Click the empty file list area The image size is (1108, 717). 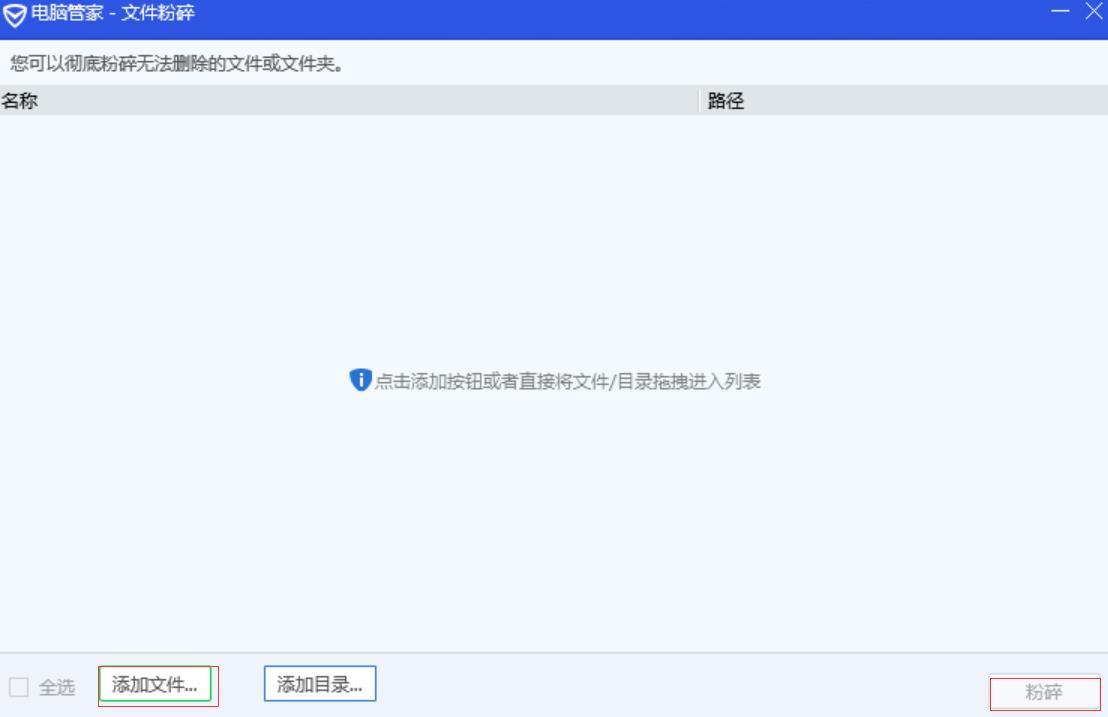[554, 250]
